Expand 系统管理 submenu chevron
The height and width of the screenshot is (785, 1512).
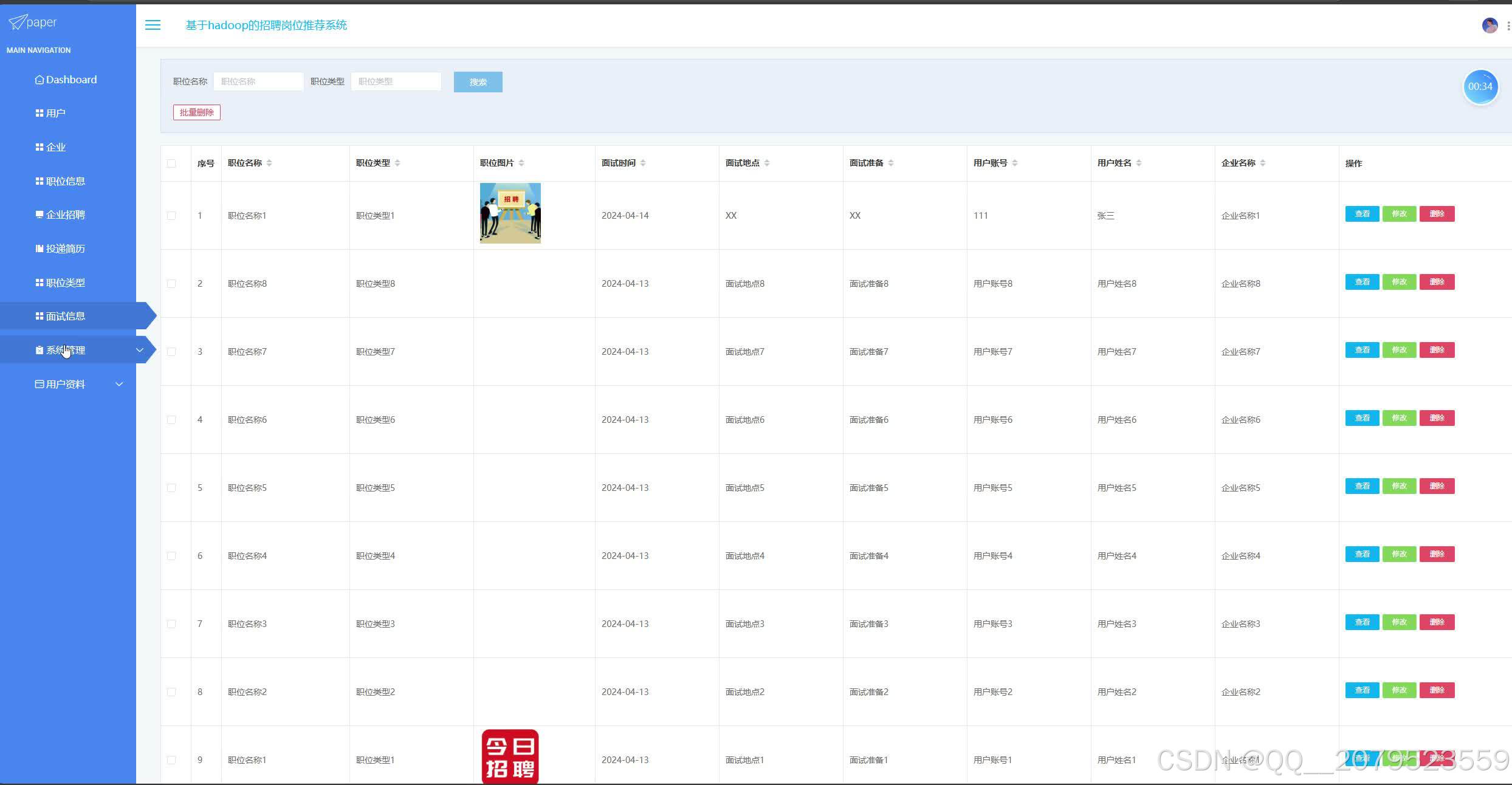139,350
